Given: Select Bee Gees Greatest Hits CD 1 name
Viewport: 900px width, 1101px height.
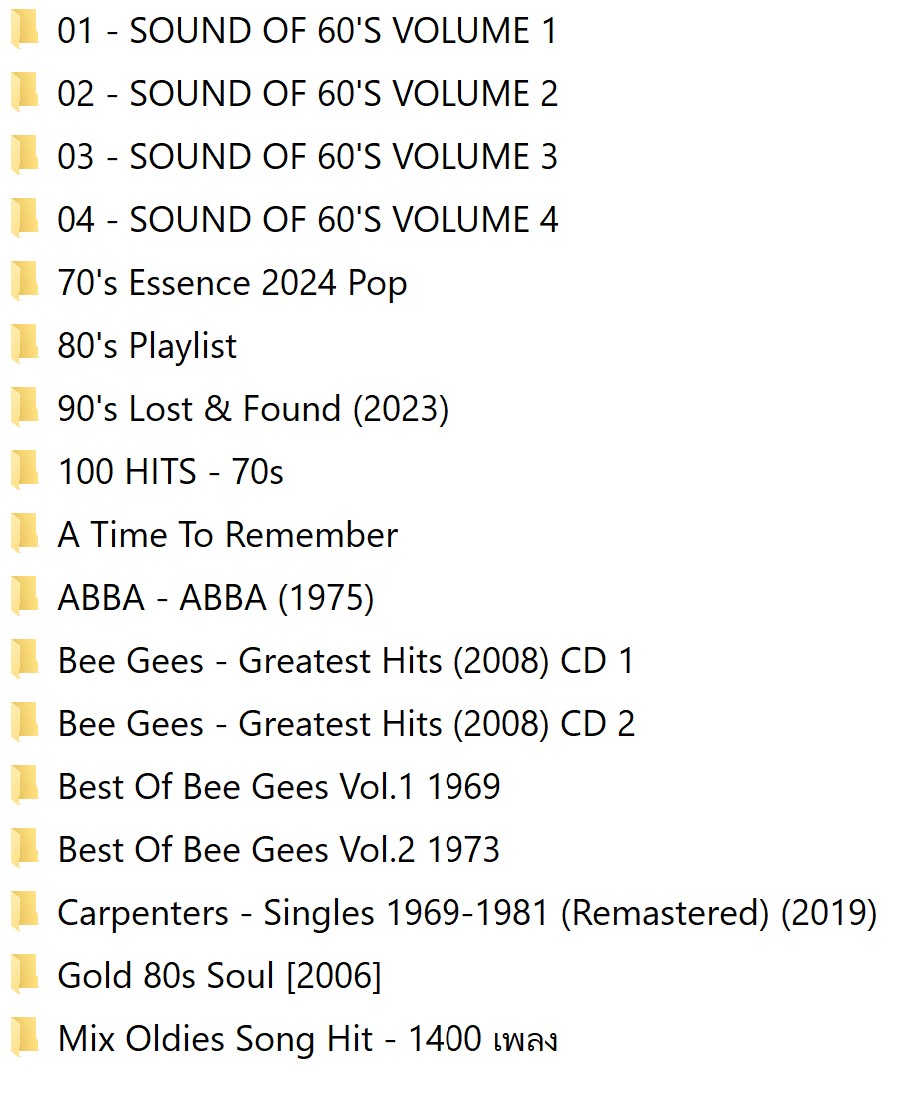Looking at the screenshot, I should (x=345, y=661).
